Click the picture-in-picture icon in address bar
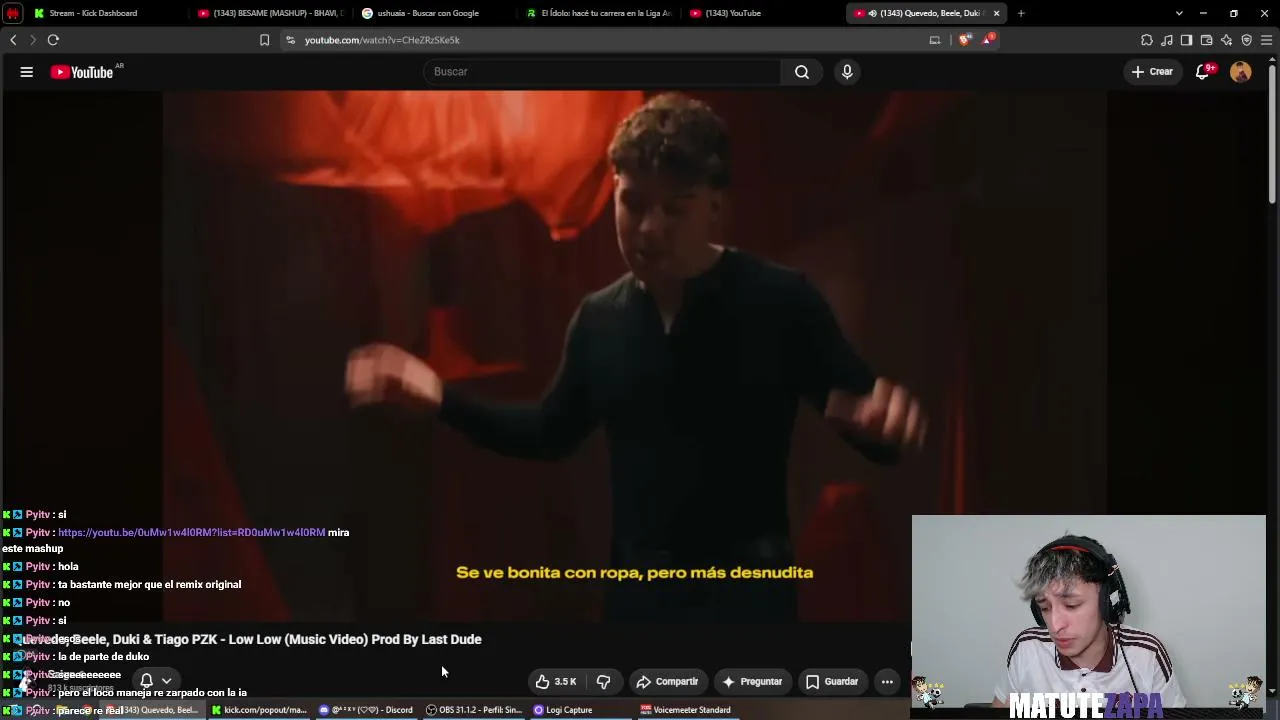 point(935,40)
